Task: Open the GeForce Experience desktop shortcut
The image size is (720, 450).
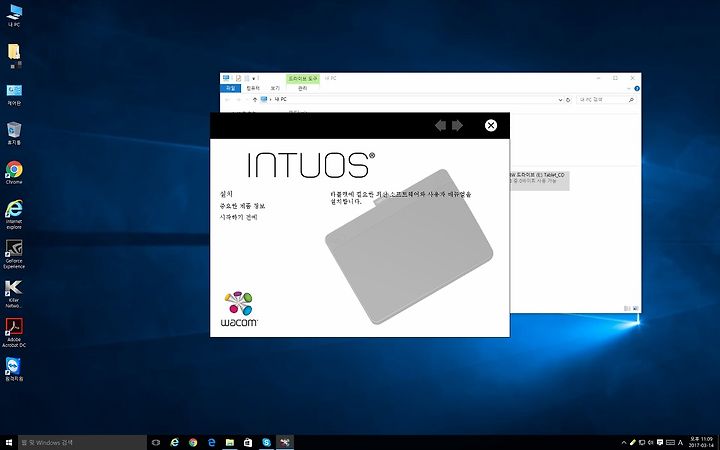Action: click(x=14, y=254)
